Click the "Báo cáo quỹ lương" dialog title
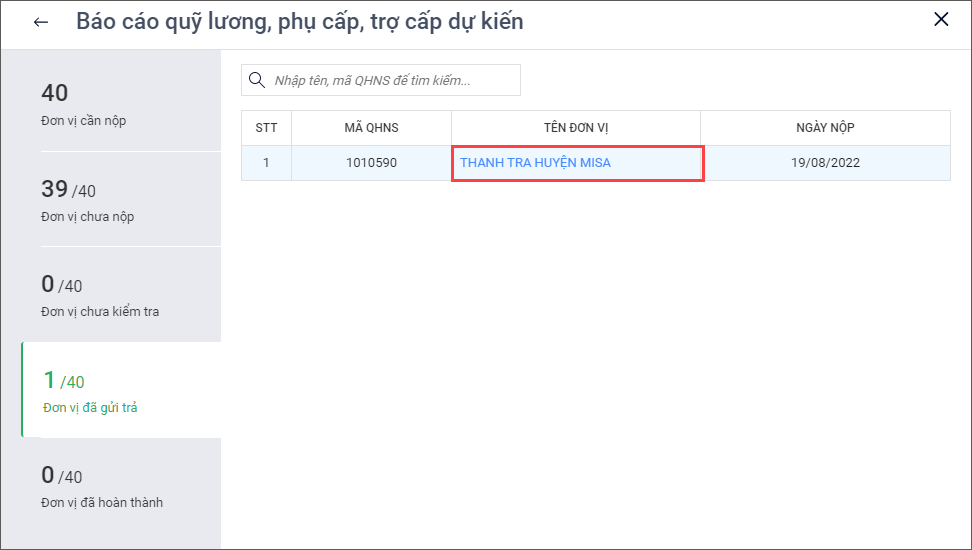The width and height of the screenshot is (972, 550). click(x=299, y=21)
